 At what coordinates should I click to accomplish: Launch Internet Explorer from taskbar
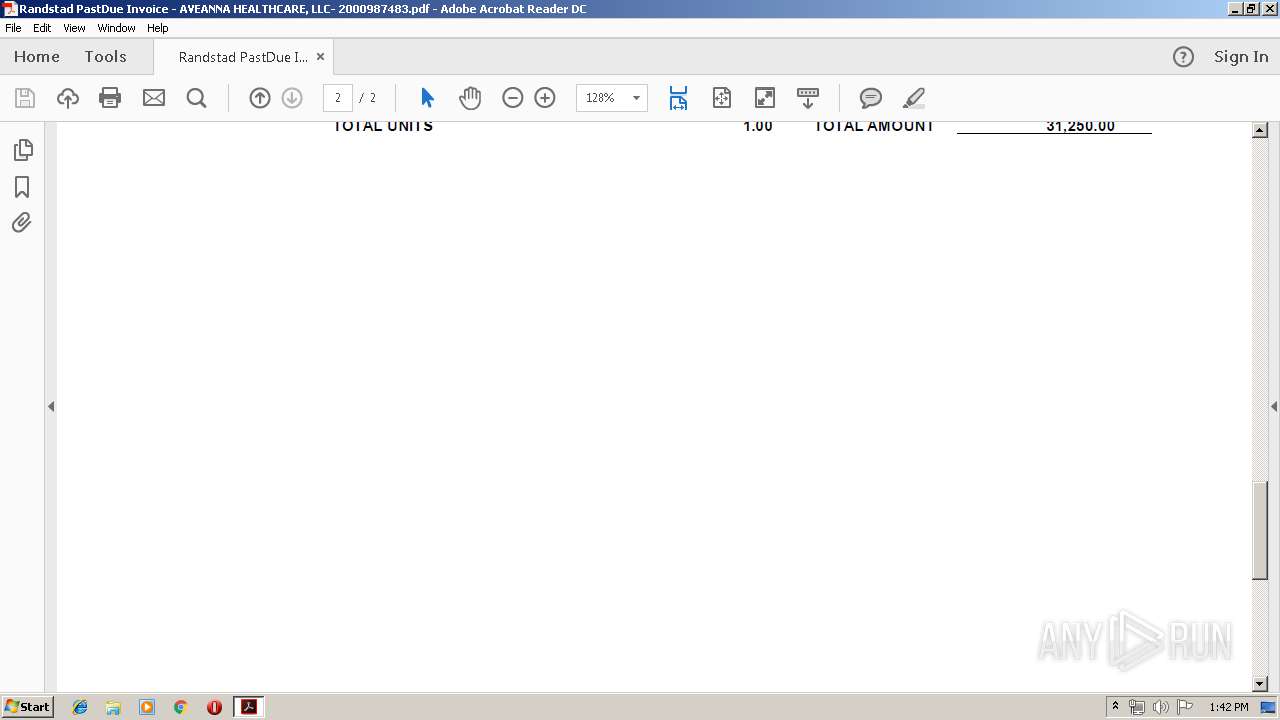[80, 707]
